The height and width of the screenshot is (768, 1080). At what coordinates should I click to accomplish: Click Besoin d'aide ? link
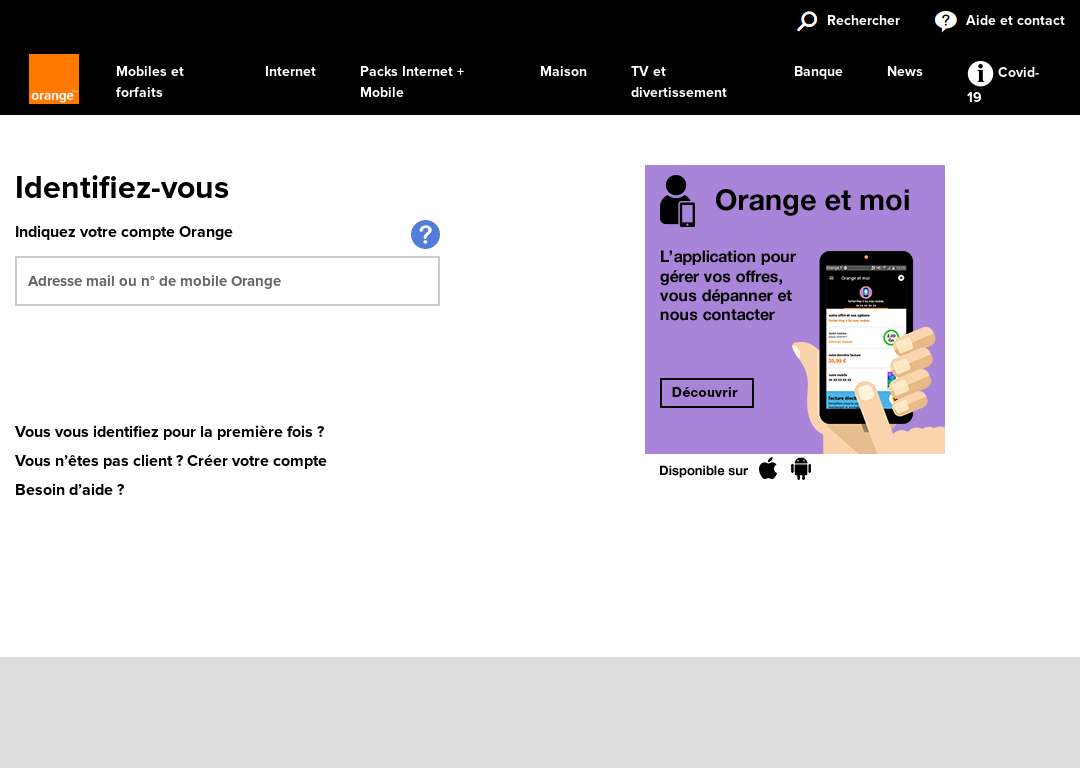pyautogui.click(x=70, y=490)
